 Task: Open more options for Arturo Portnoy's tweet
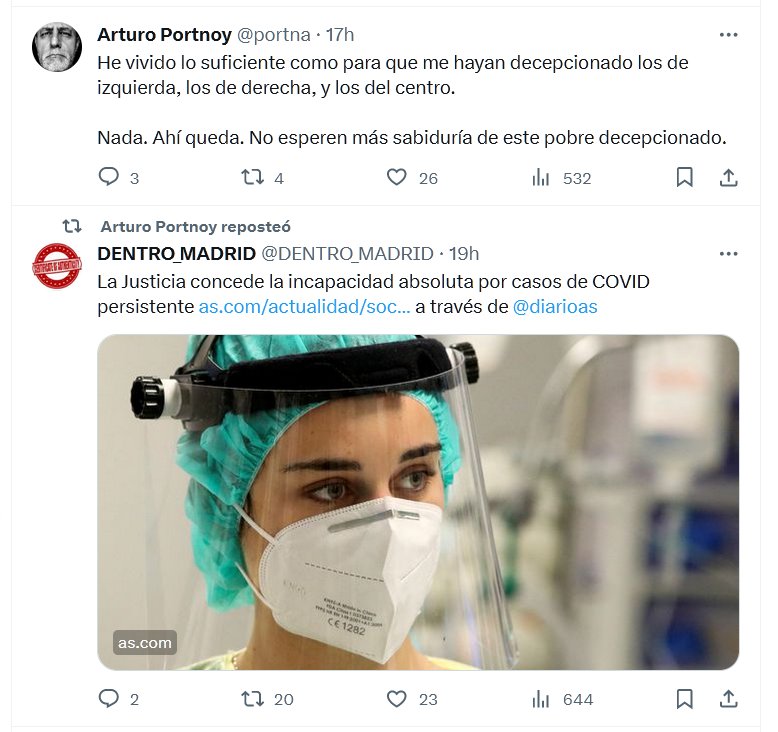point(729,34)
